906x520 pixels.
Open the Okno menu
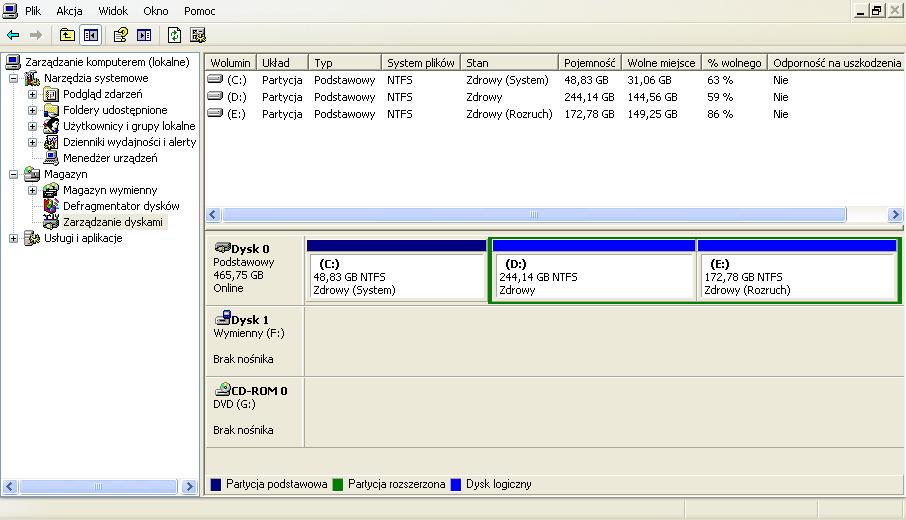tap(155, 11)
